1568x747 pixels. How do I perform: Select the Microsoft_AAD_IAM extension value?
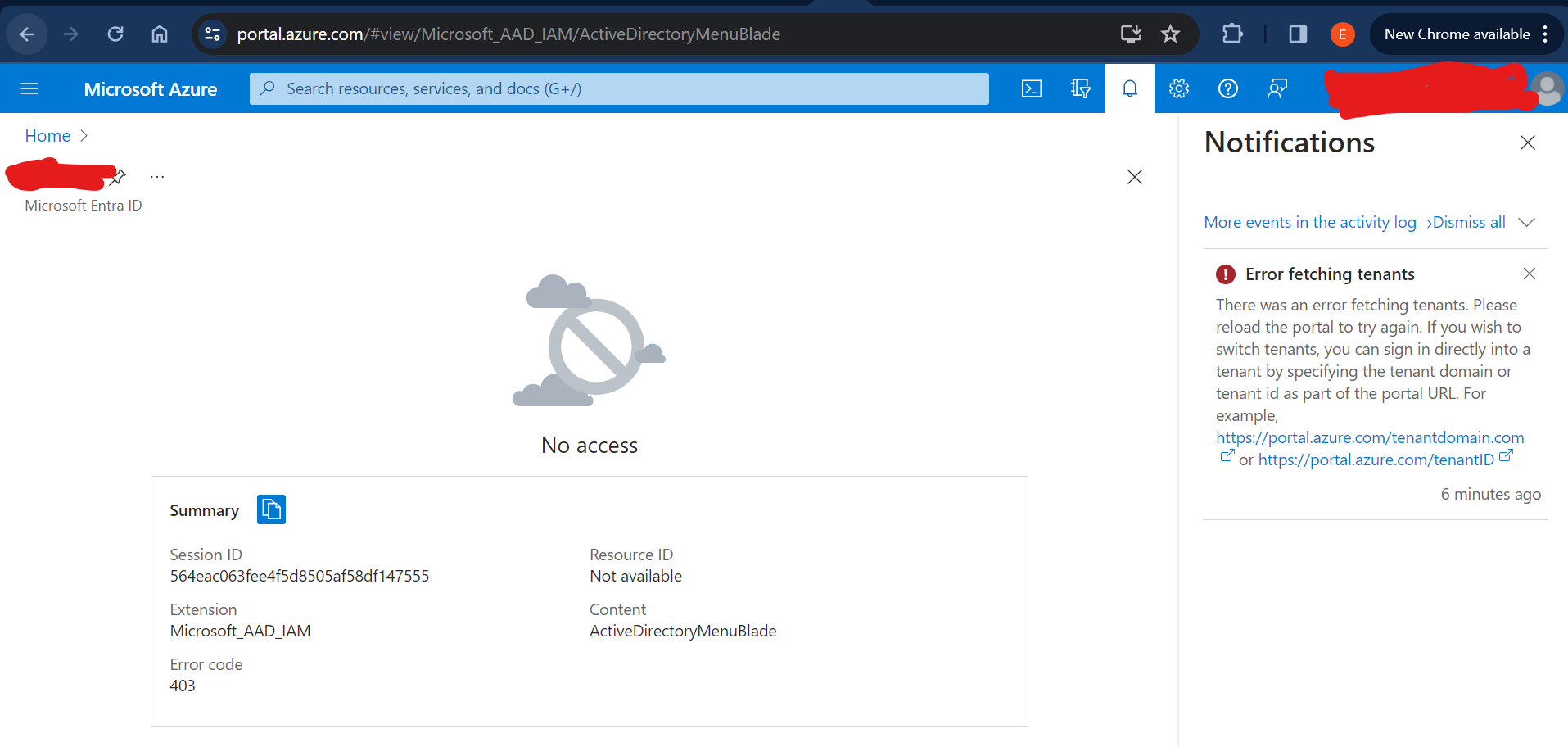pyautogui.click(x=241, y=632)
